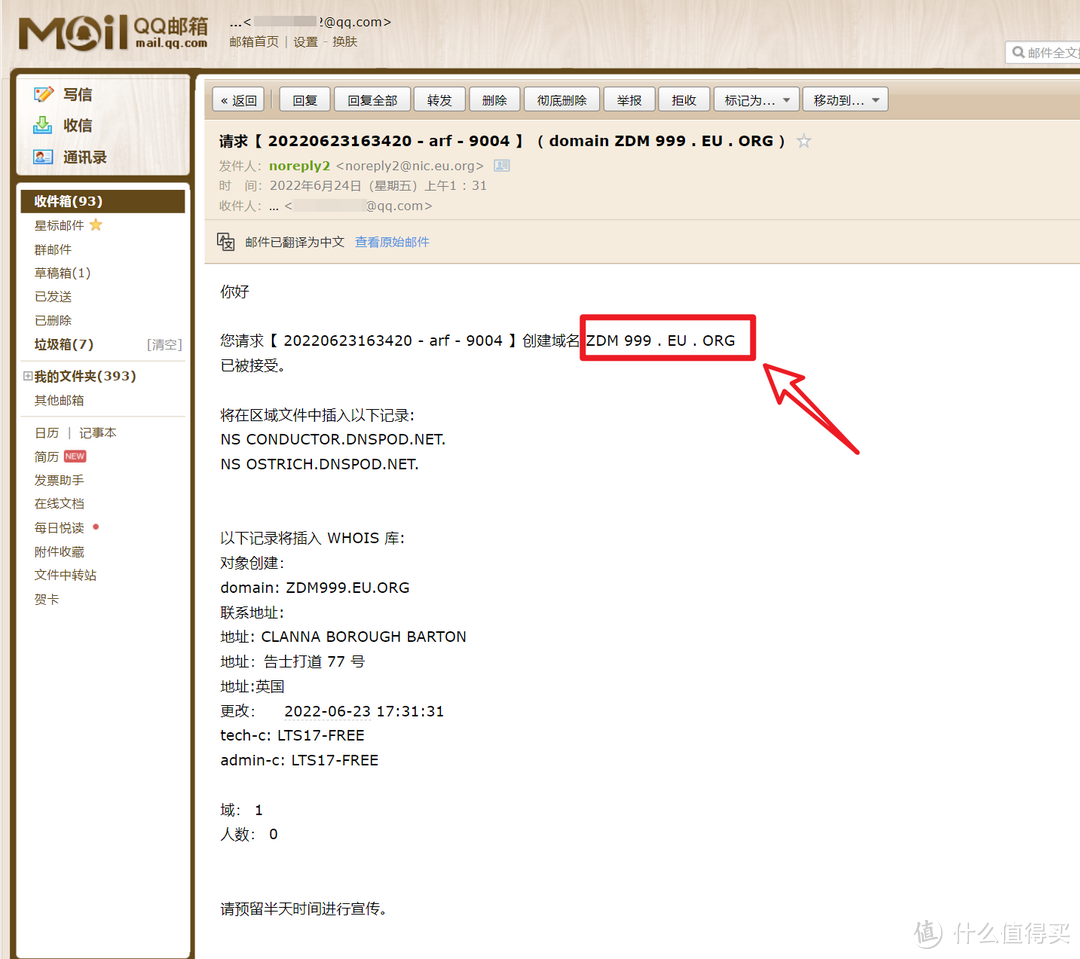Open the 我的文件夹(393) folder

point(85,376)
